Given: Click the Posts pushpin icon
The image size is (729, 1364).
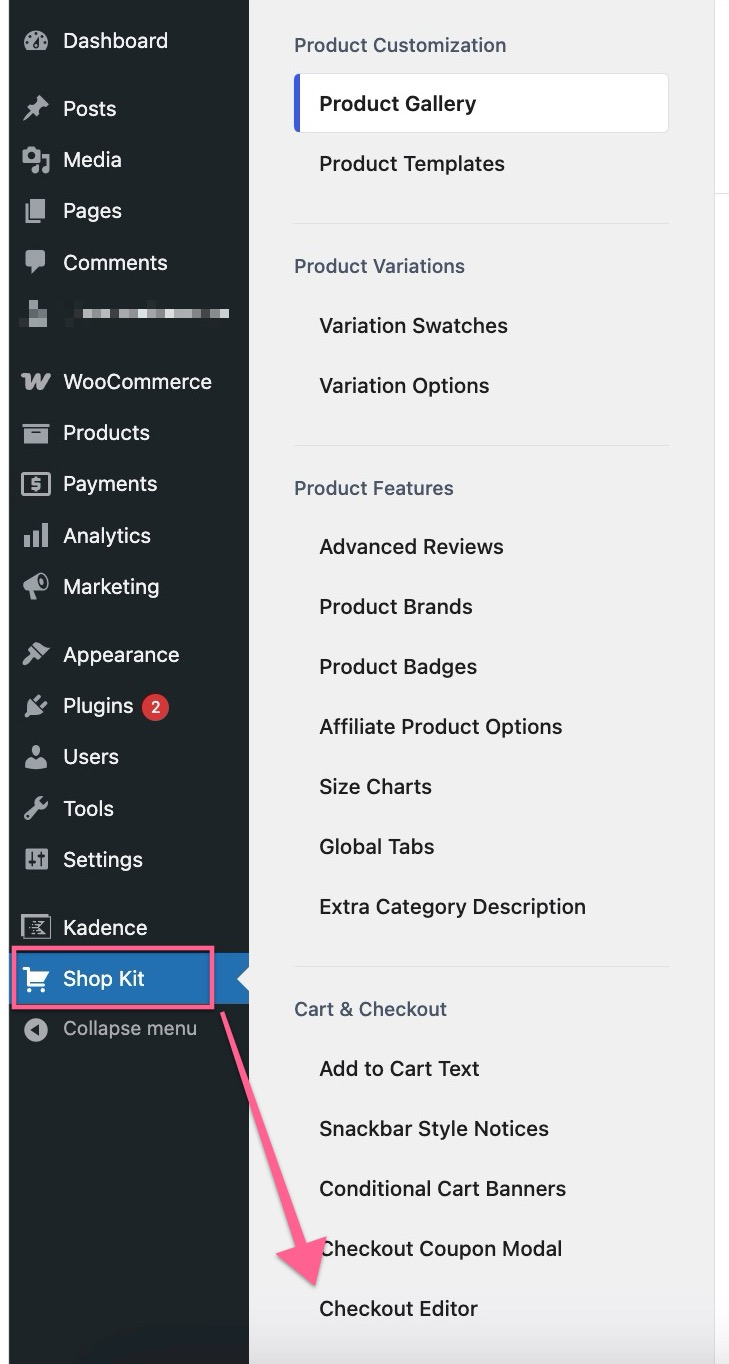Looking at the screenshot, I should coord(36,109).
